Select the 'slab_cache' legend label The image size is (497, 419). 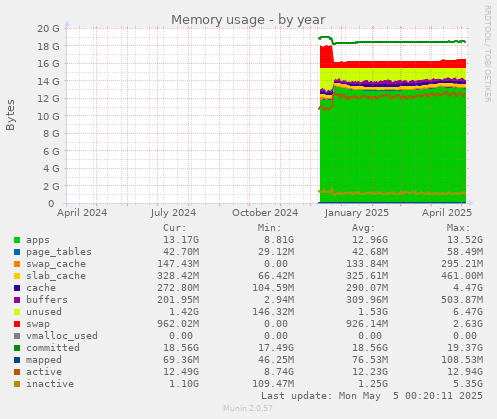pos(56,276)
